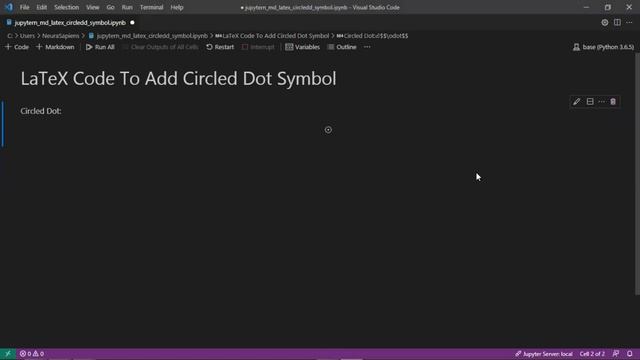
Task: Click unsaved dot indicator on notebook tab
Action: 132,23
